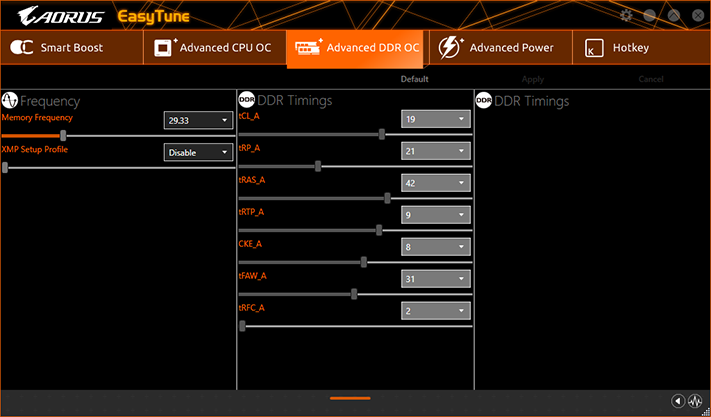Click the Hotkey keyboard icon
Screen dimensions: 711x417
[x=594, y=48]
